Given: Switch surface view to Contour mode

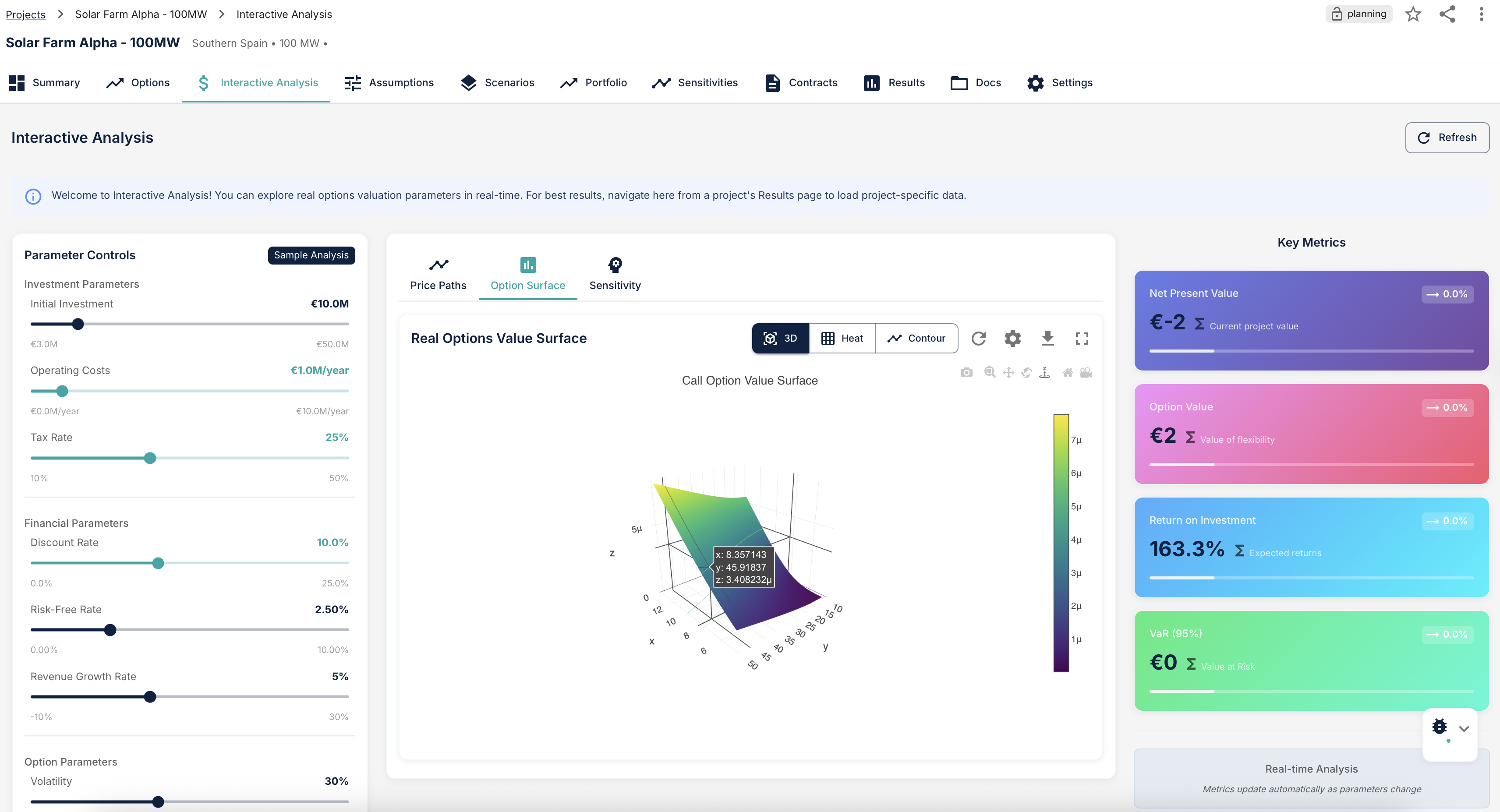Looking at the screenshot, I should click(x=916, y=338).
